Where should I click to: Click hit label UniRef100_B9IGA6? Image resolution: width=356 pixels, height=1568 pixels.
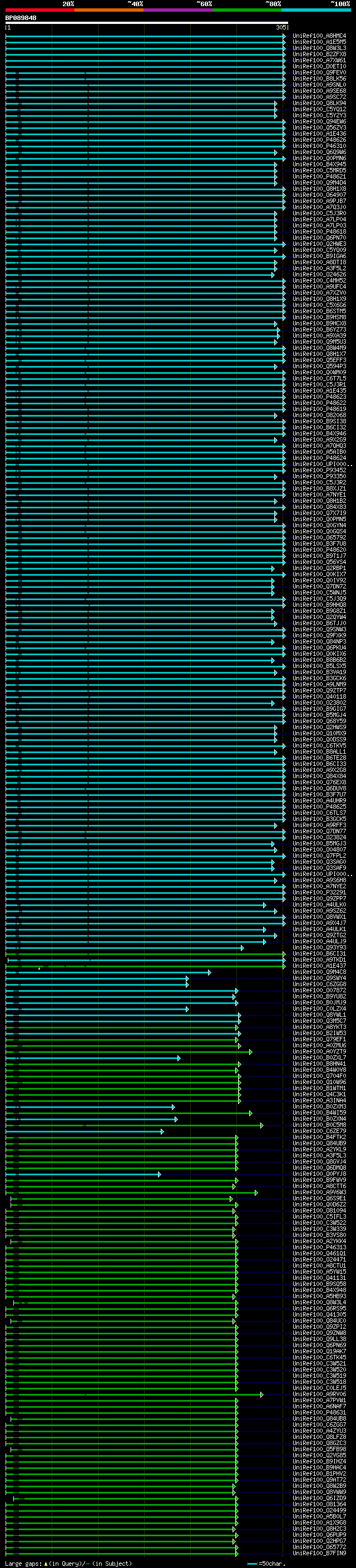click(319, 256)
